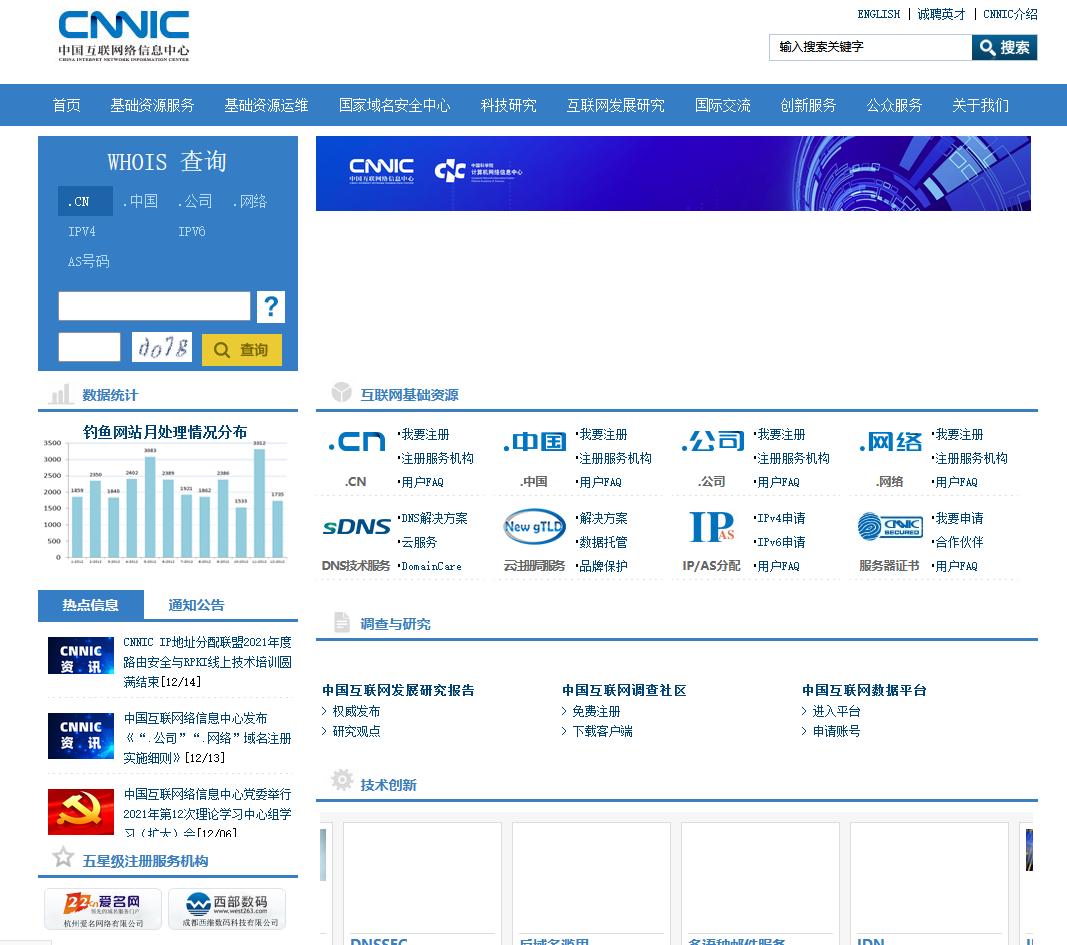This screenshot has height=945, width=1067.
Task: Open the IP/AS allocation icon
Action: tap(712, 526)
